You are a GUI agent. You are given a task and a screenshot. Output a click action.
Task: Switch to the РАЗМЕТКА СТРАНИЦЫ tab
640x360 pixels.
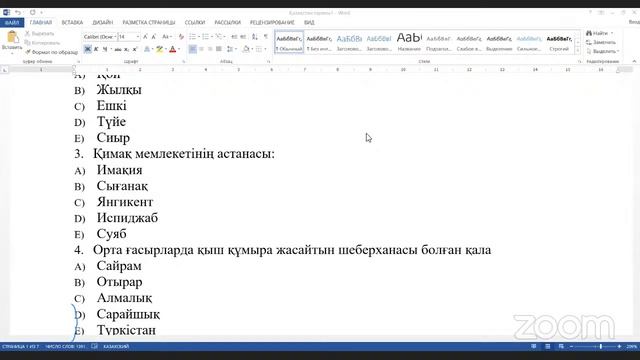(149, 22)
